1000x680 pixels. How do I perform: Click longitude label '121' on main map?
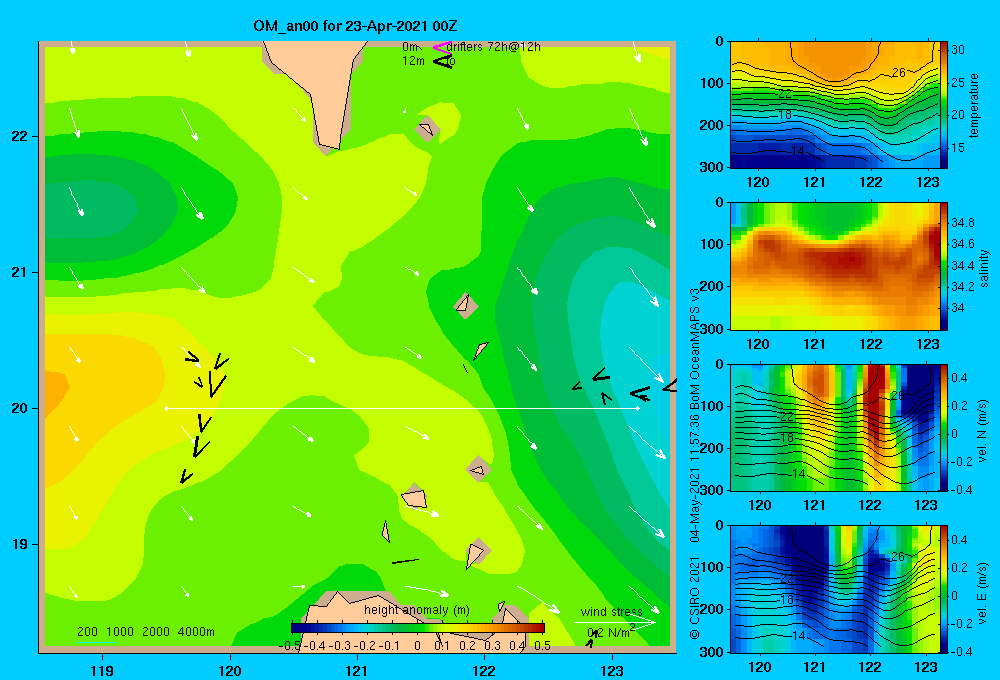click(357, 670)
